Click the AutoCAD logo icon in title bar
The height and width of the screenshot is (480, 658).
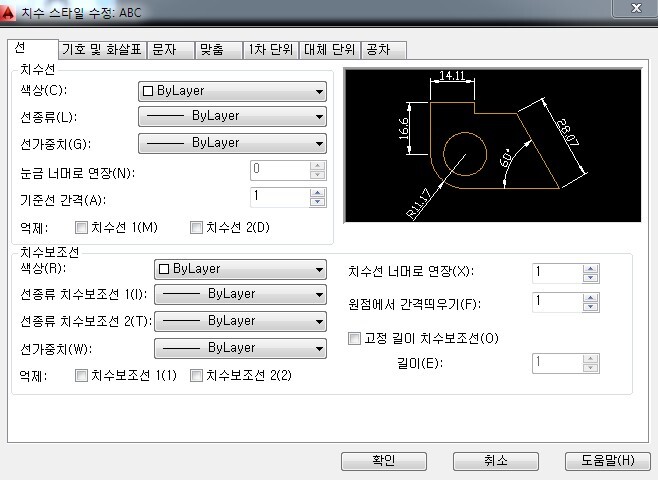[x=8, y=12]
